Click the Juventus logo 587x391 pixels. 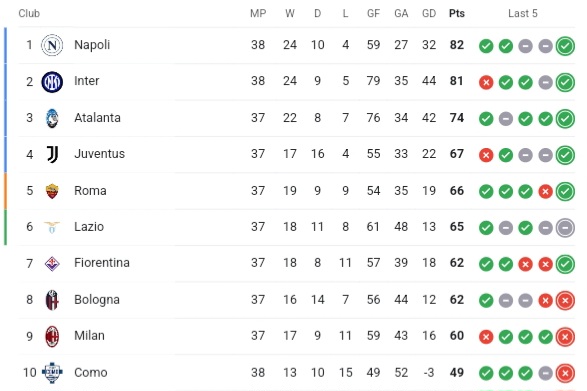tap(52, 154)
